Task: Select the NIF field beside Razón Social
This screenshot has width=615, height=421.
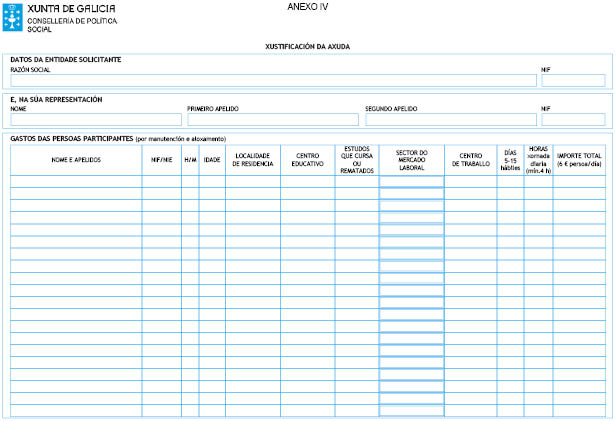Action: [x=572, y=81]
